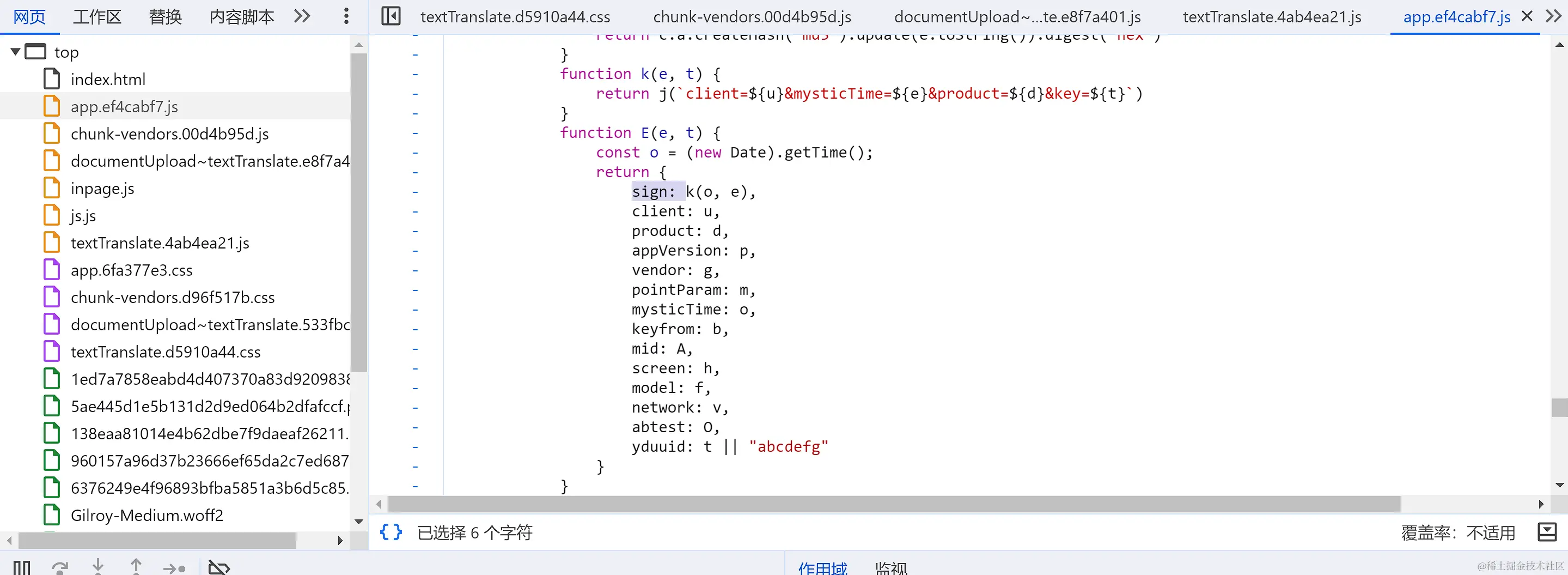This screenshot has height=575, width=1568.
Task: Pause script execution in the debugger
Action: [21, 568]
